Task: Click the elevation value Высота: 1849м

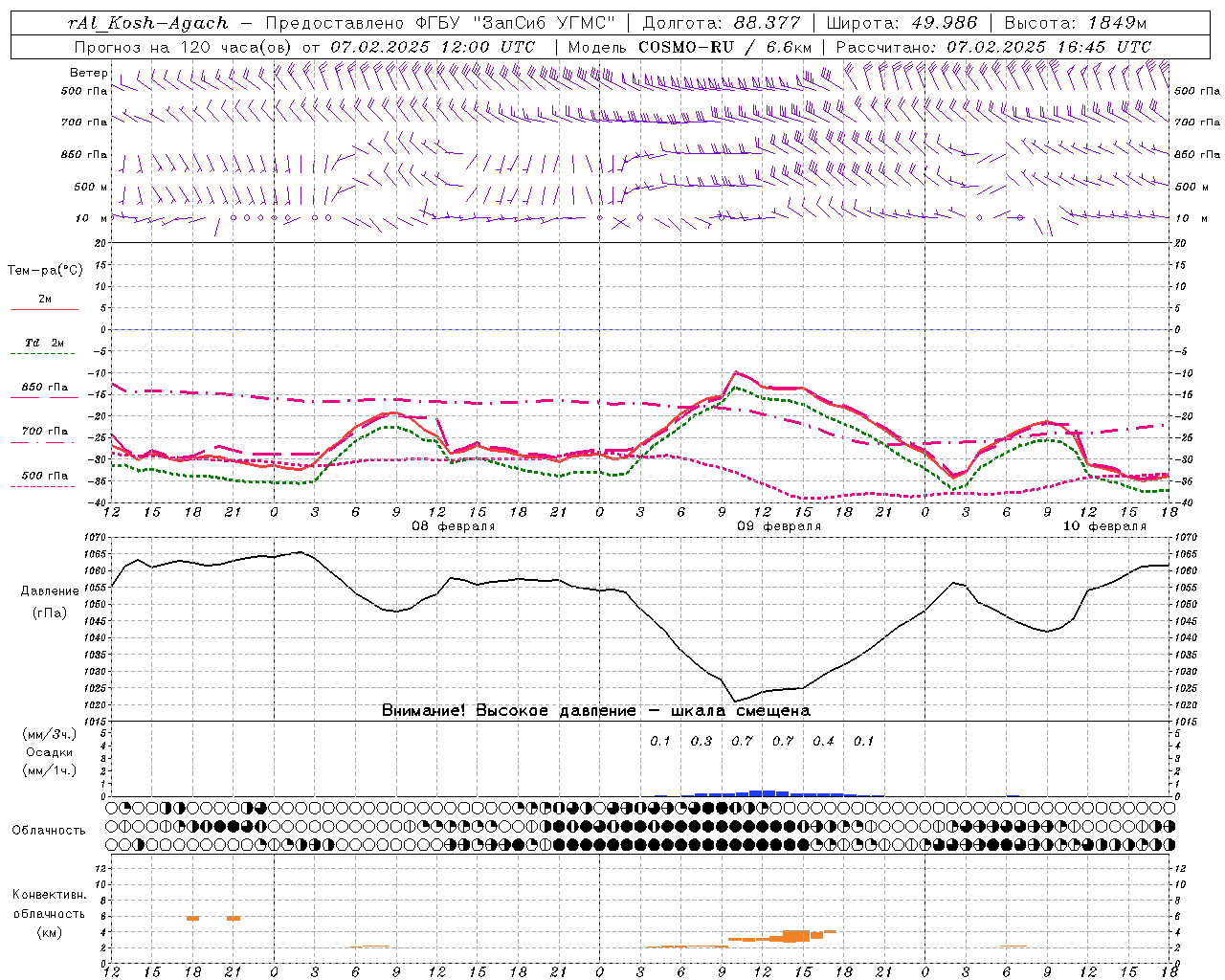Action: click(x=1076, y=23)
